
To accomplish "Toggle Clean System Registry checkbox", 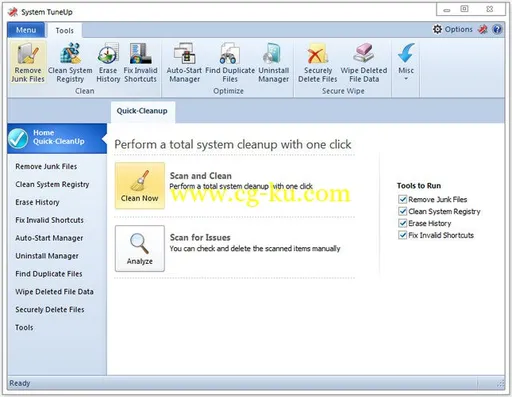I will point(402,211).
